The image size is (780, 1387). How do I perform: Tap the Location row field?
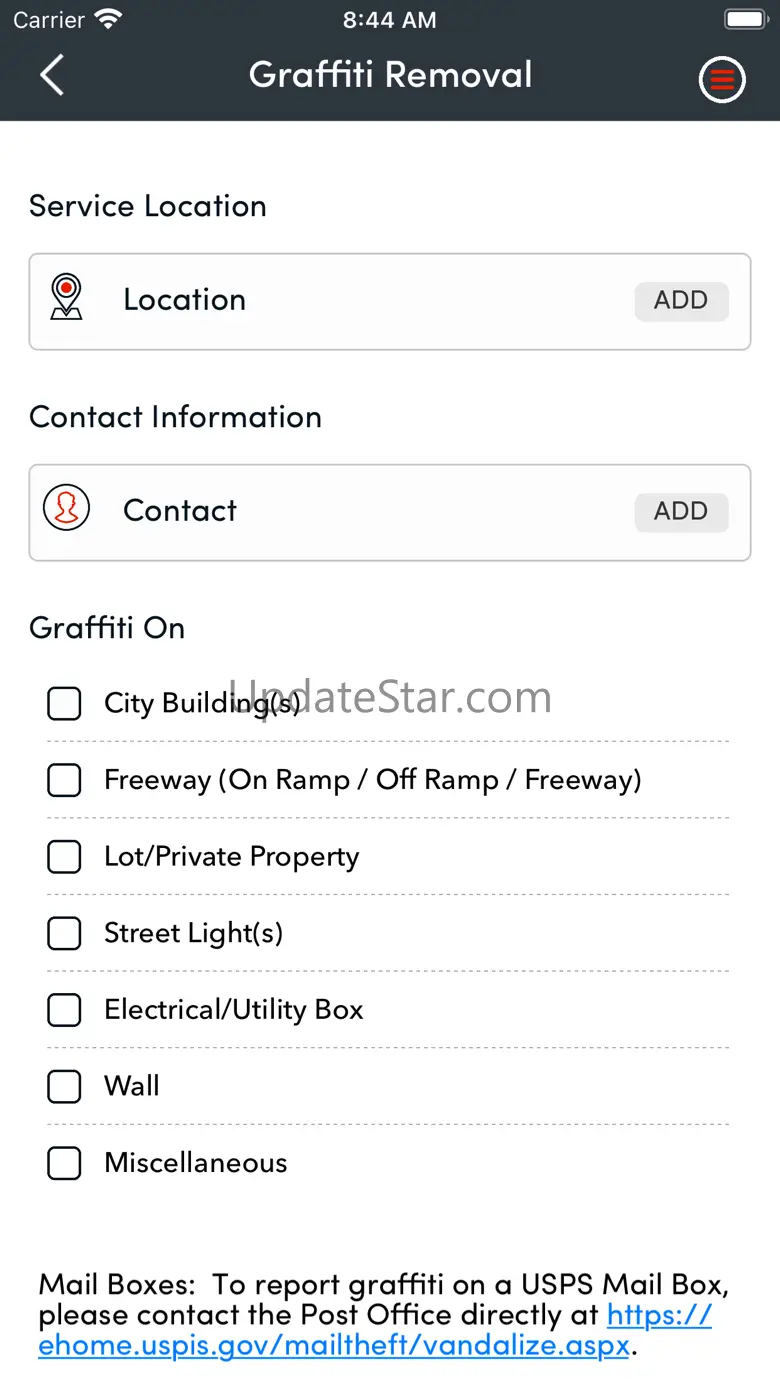click(x=390, y=301)
